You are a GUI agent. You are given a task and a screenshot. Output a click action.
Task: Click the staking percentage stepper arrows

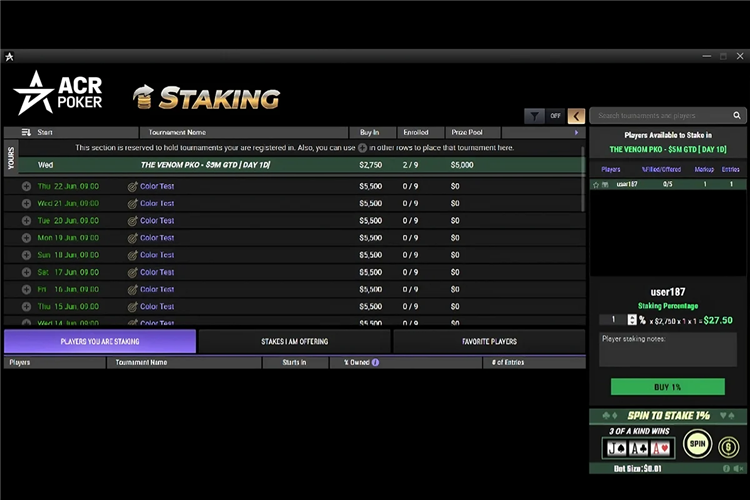pos(632,320)
